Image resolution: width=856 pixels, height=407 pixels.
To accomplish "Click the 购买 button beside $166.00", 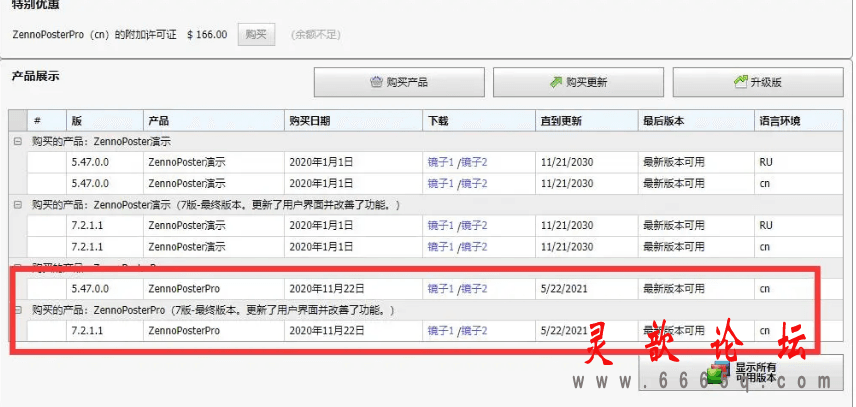I will click(256, 35).
